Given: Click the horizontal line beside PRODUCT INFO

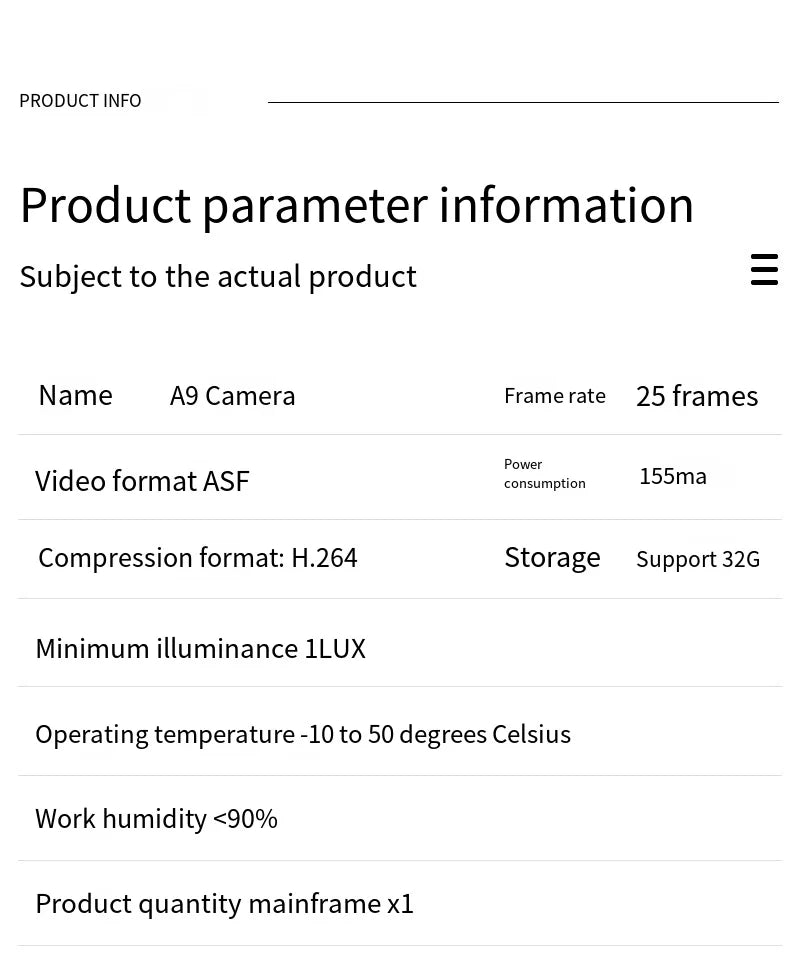Looking at the screenshot, I should 523,102.
